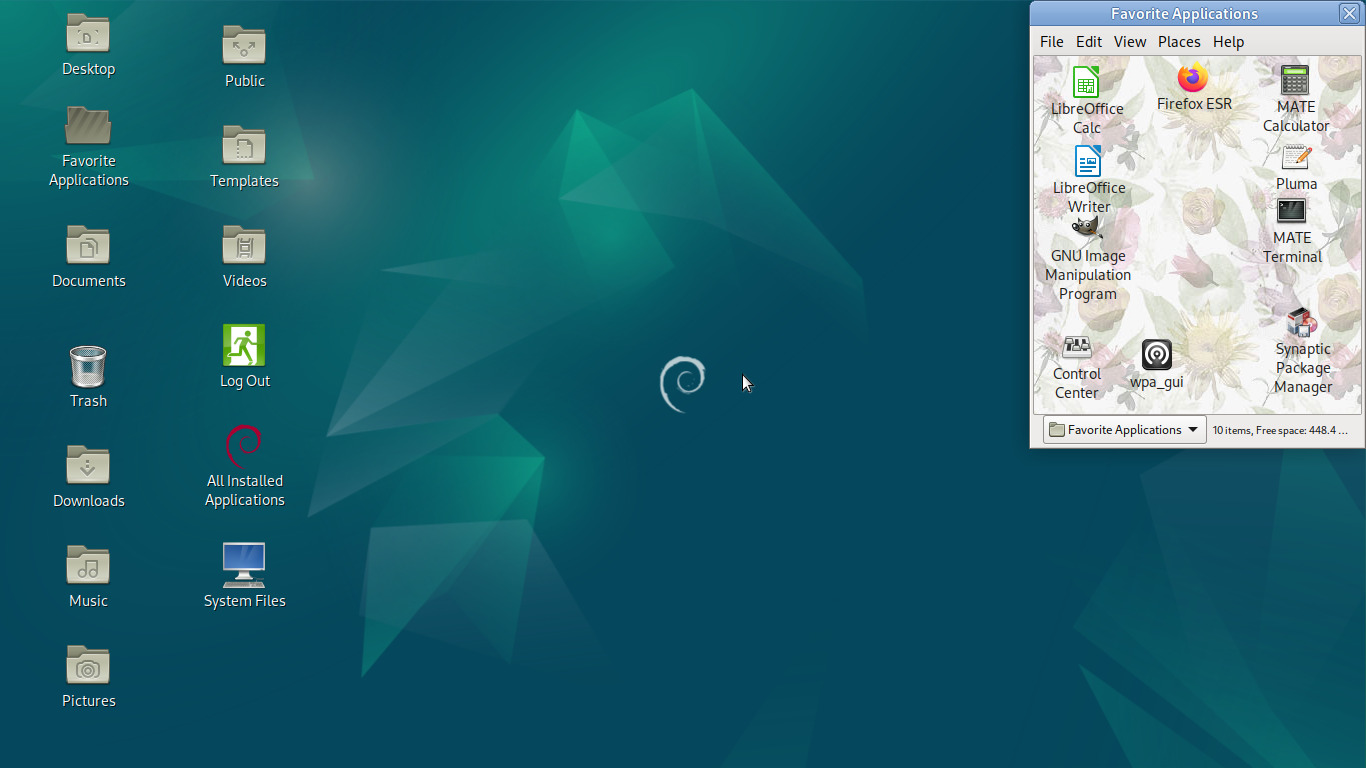
Task: Click the Favorite Applications window title bar
Action: coord(1185,14)
